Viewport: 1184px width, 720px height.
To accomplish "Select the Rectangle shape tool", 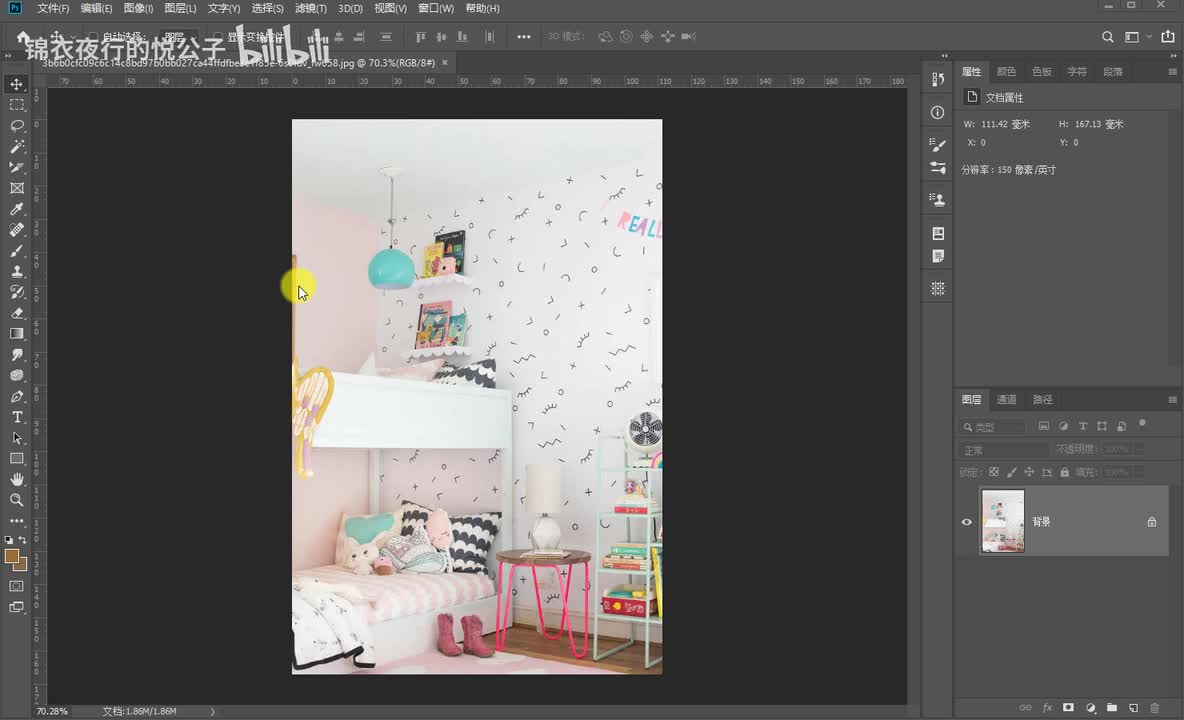I will click(17, 458).
